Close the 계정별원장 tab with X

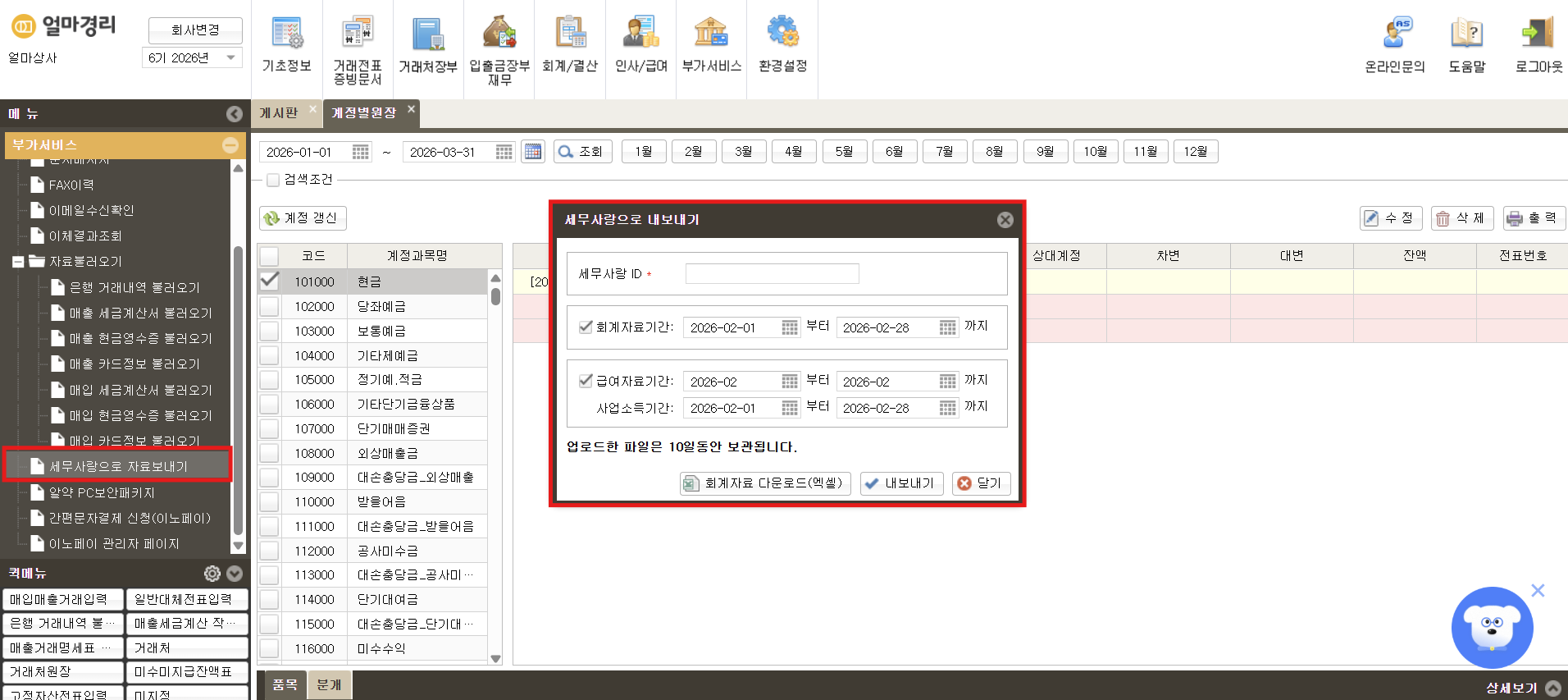411,108
